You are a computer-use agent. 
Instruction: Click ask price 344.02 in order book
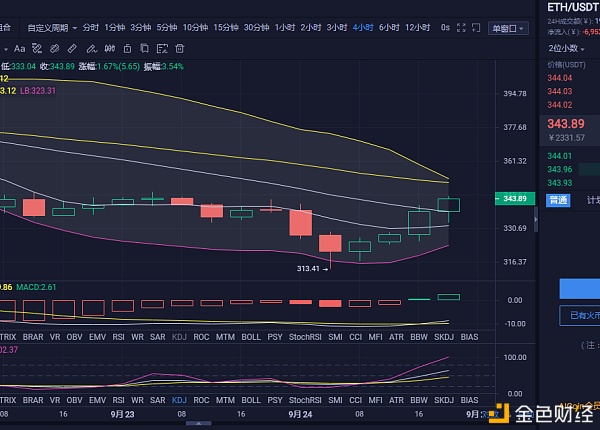click(559, 105)
